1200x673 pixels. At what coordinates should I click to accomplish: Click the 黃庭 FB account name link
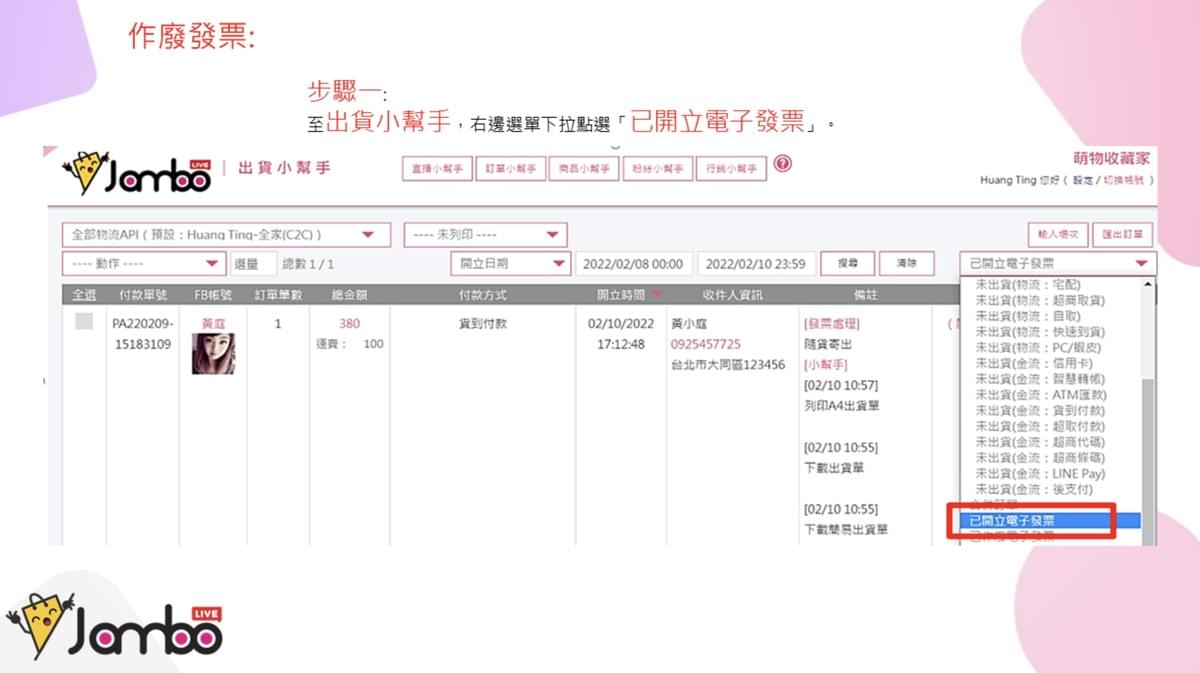tap(213, 324)
